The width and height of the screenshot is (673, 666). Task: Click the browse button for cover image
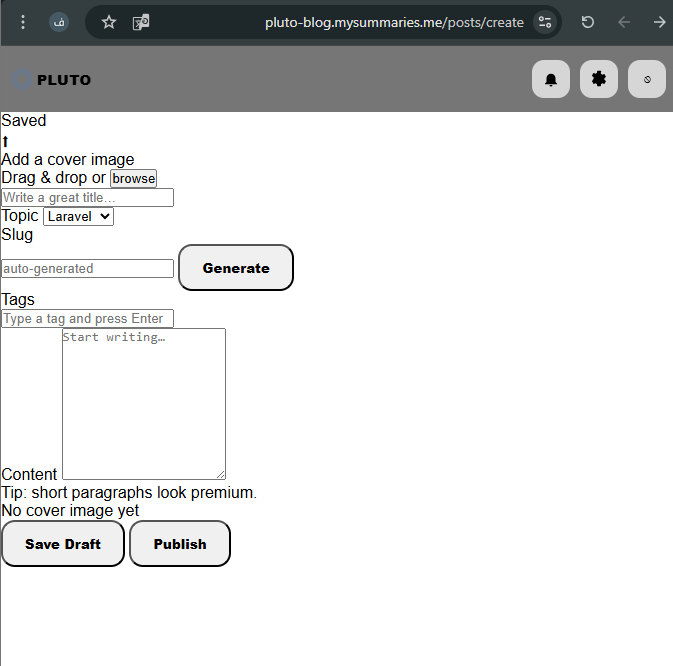(x=133, y=178)
